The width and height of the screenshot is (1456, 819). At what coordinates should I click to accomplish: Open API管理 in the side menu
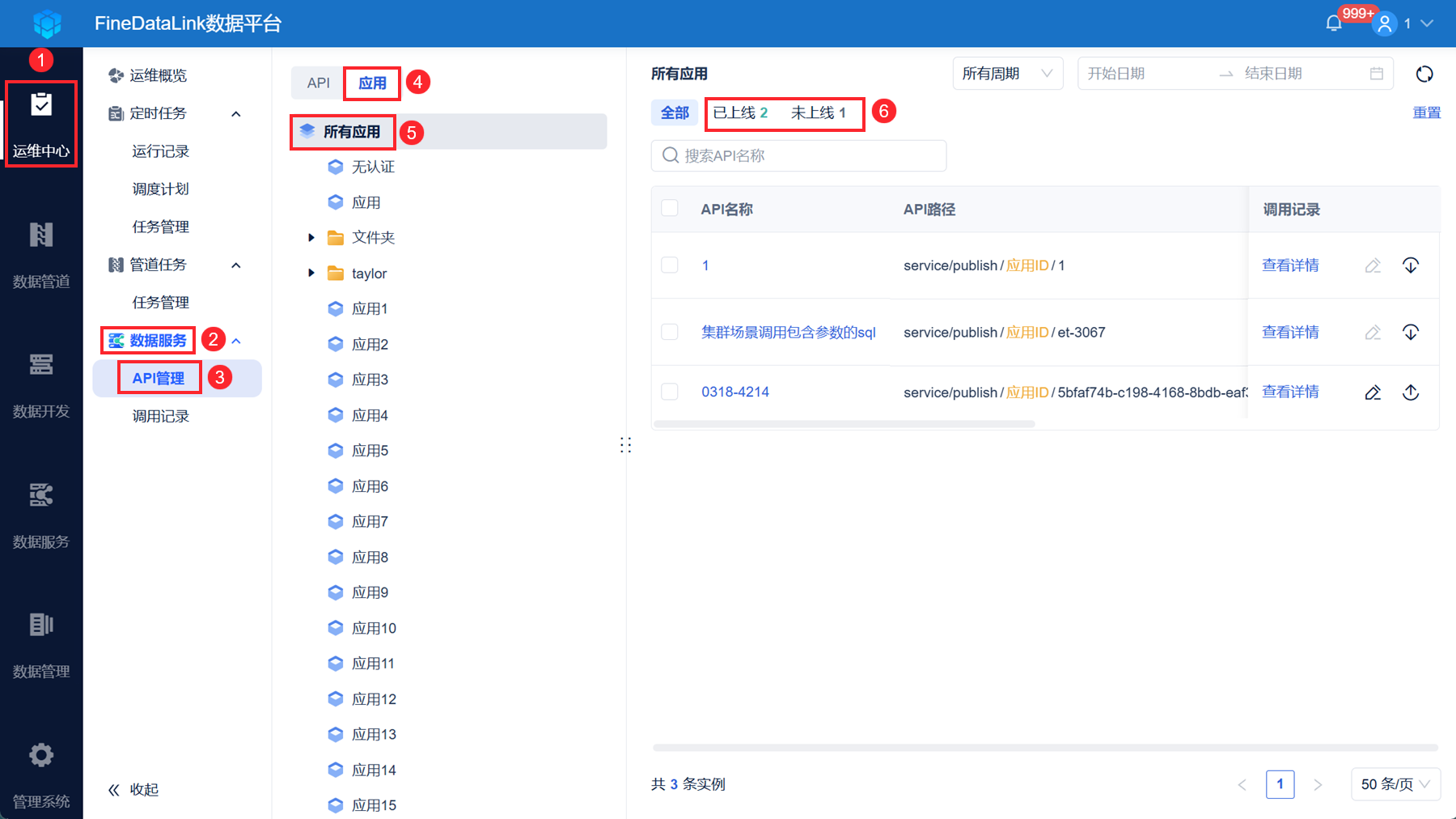click(x=159, y=378)
